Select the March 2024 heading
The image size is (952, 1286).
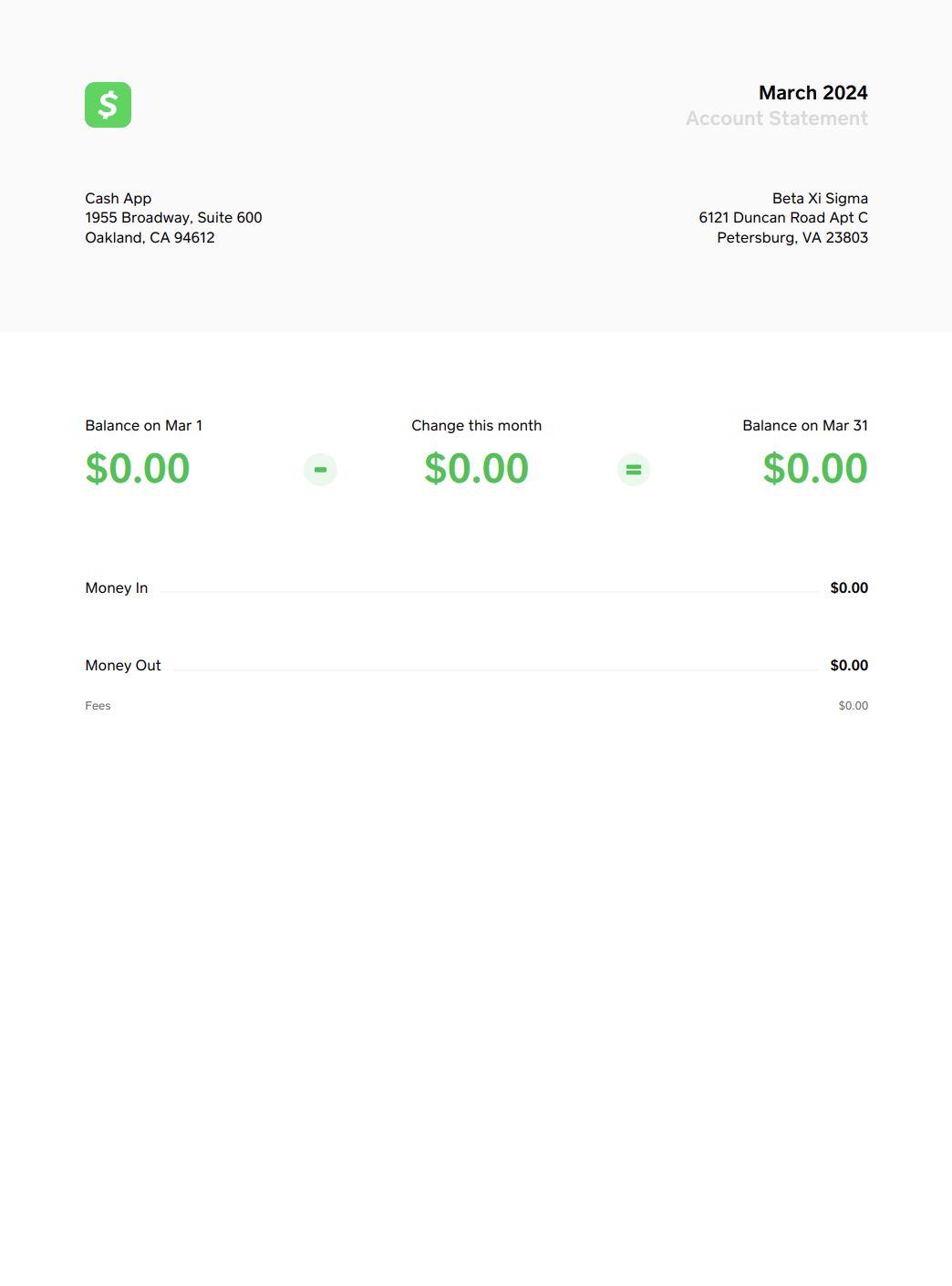coord(812,93)
